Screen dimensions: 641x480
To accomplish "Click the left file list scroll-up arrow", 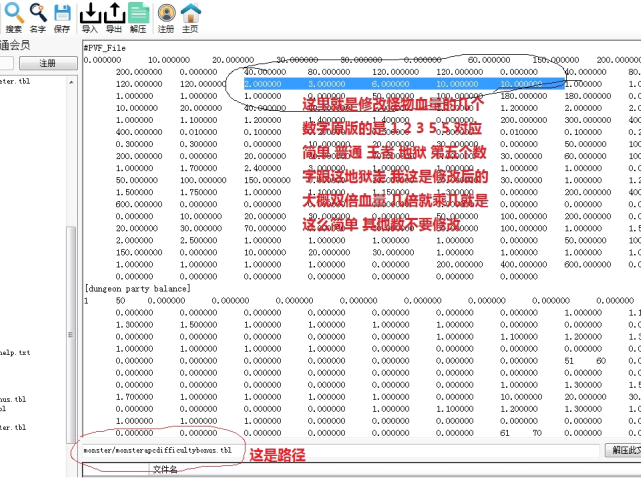I will click(70, 81).
